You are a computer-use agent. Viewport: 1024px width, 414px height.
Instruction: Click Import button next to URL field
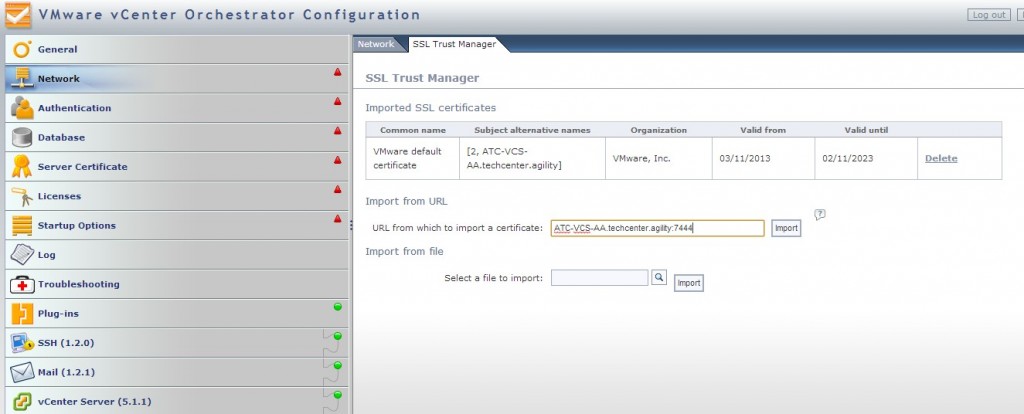pos(786,228)
